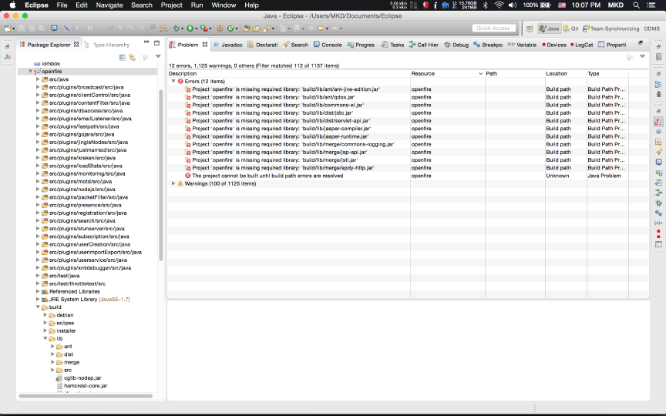This screenshot has width=666, height=416.
Task: Select the cglib-nodep.jar file
Action: (x=82, y=378)
